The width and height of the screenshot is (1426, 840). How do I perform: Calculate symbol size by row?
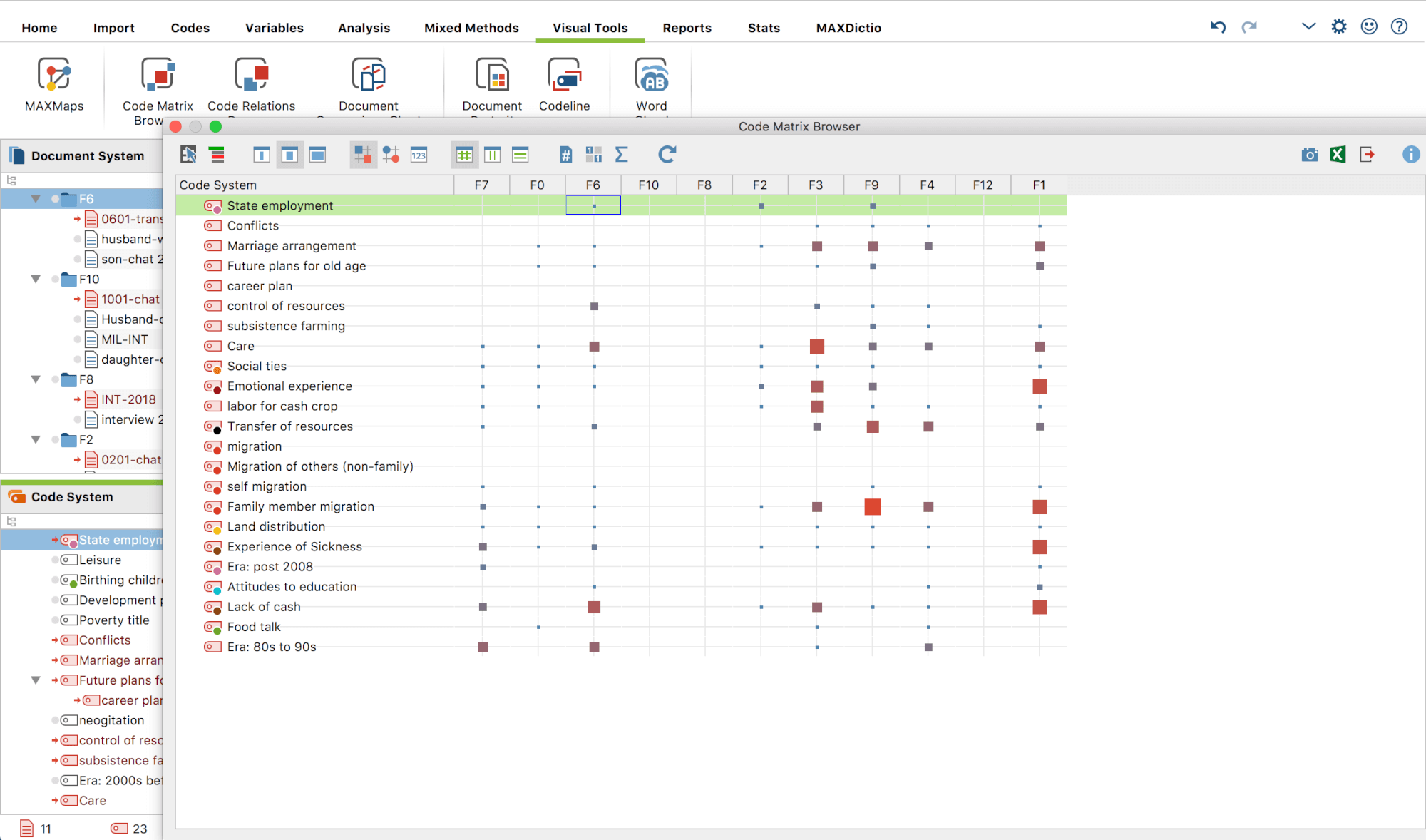click(x=520, y=155)
